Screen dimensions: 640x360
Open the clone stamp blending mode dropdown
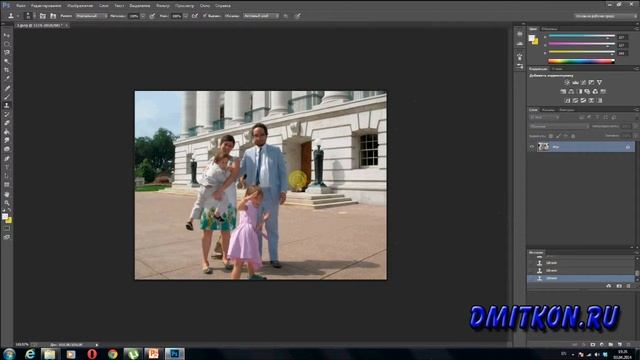click(91, 16)
